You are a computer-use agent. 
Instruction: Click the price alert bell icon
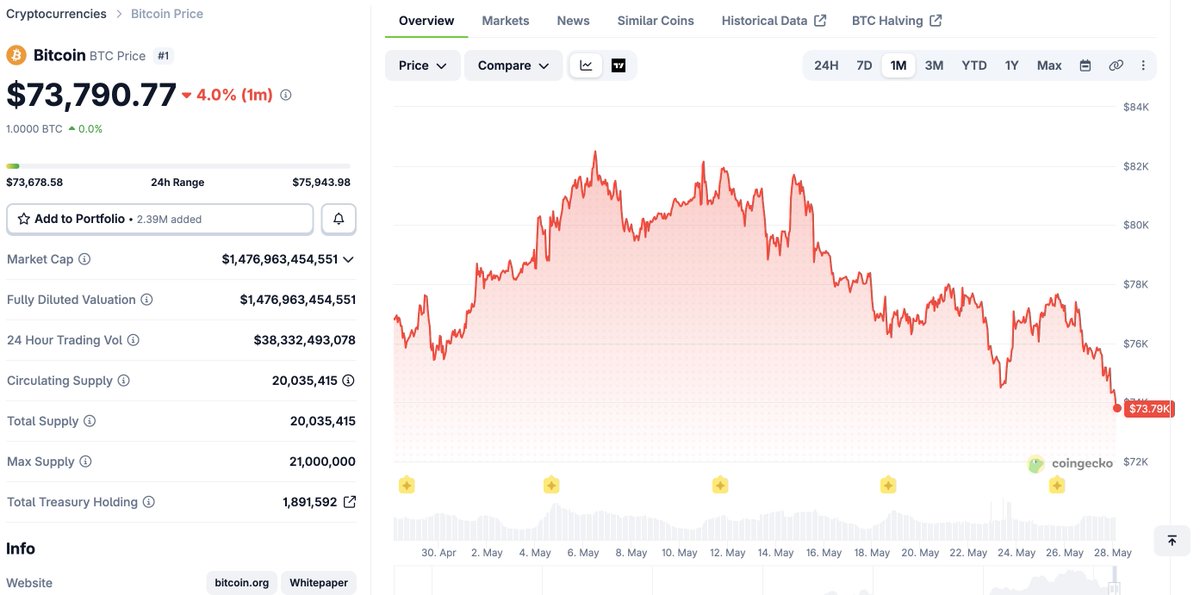pos(339,219)
